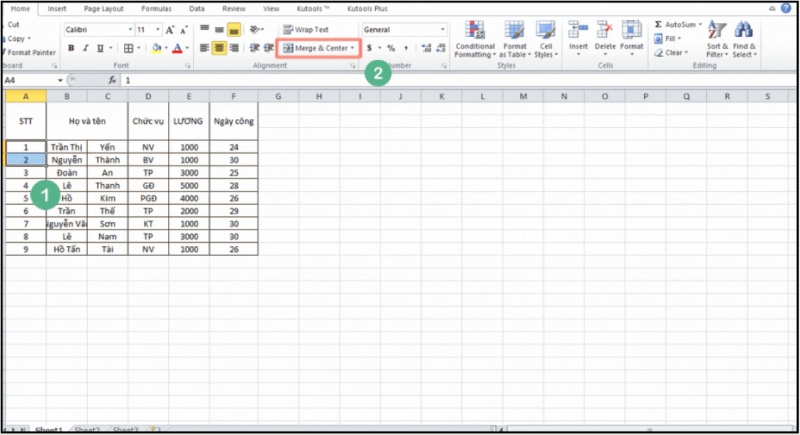This screenshot has width=800, height=435.
Task: Center text horizontally
Action: pyautogui.click(x=219, y=48)
